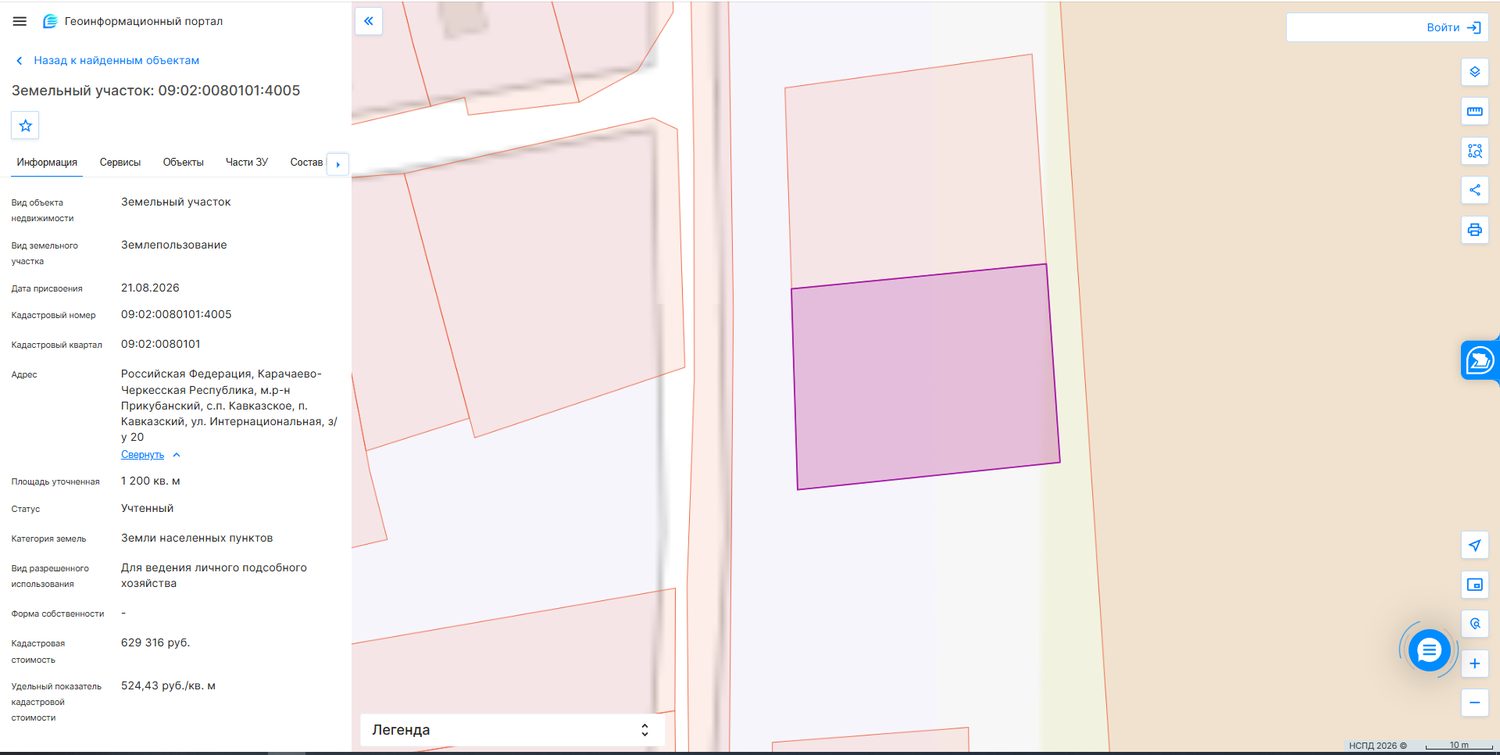Collapse the address with Свернуть link
The image size is (1500, 755).
tap(151, 454)
